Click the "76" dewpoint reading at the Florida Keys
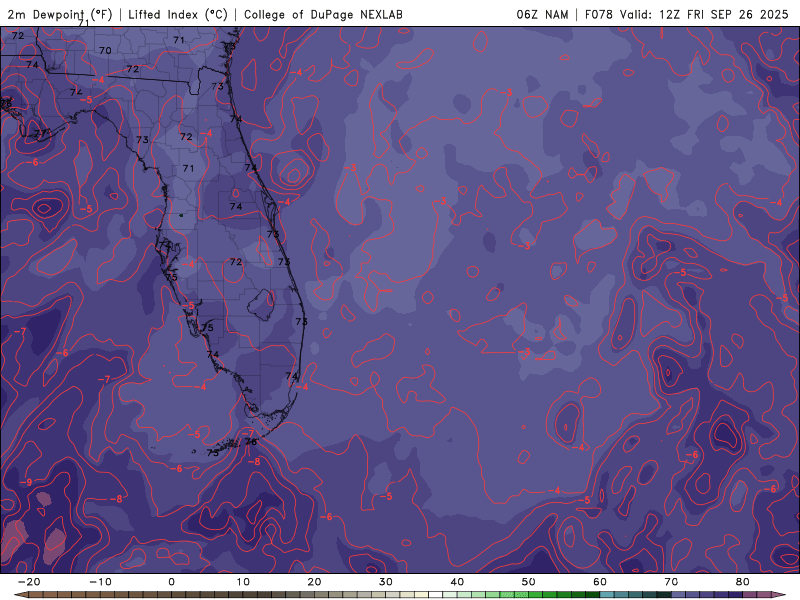 pyautogui.click(x=251, y=442)
